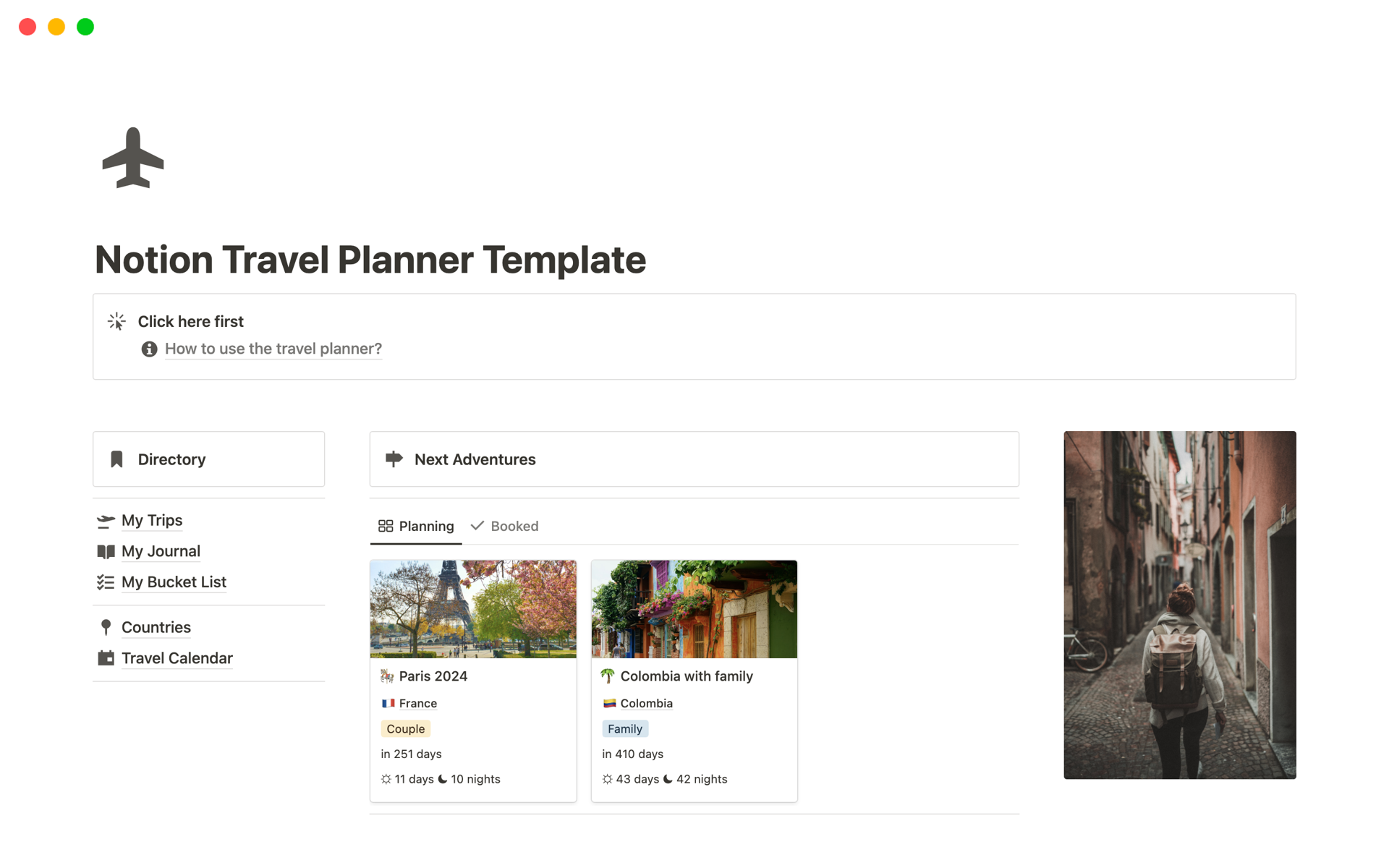Image resolution: width=1389 pixels, height=868 pixels.
Task: Switch to the Planning tab
Action: click(x=416, y=526)
